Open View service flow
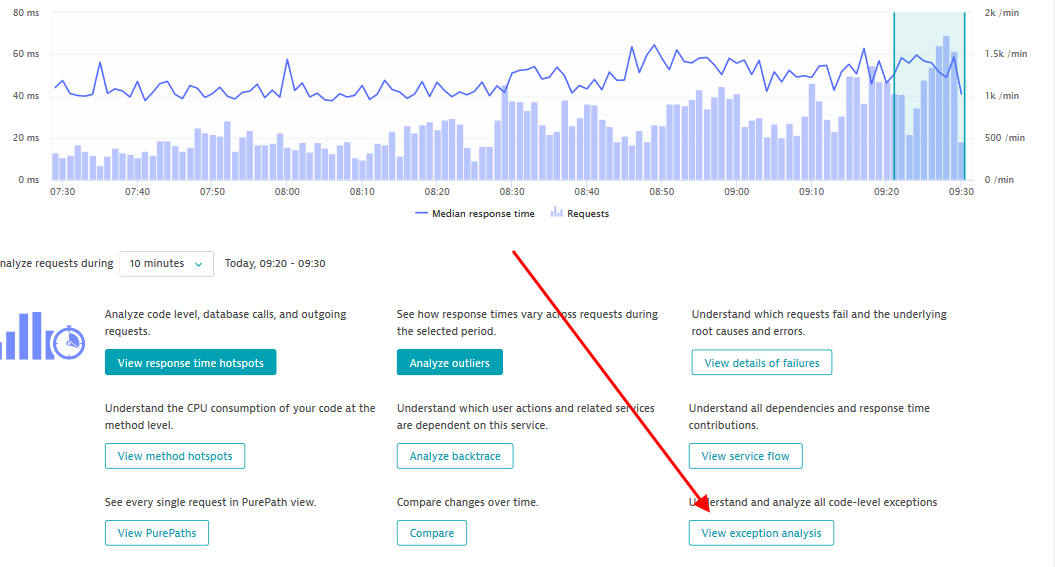 745,456
